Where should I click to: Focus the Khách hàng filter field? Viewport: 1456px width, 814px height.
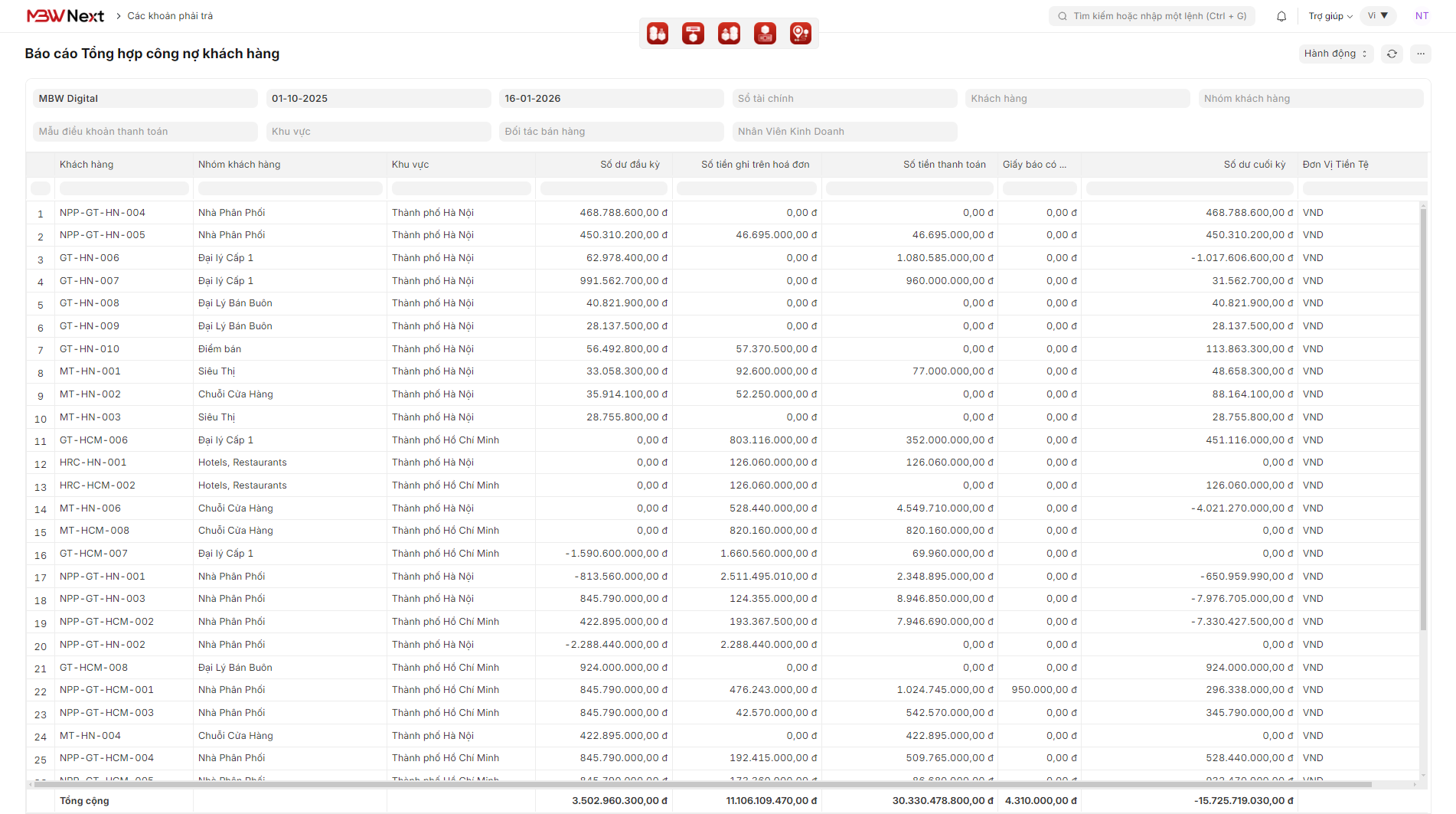pos(1076,99)
